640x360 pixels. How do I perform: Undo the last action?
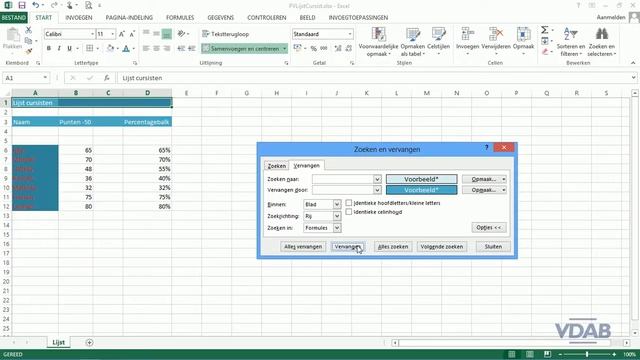(x=36, y=5)
